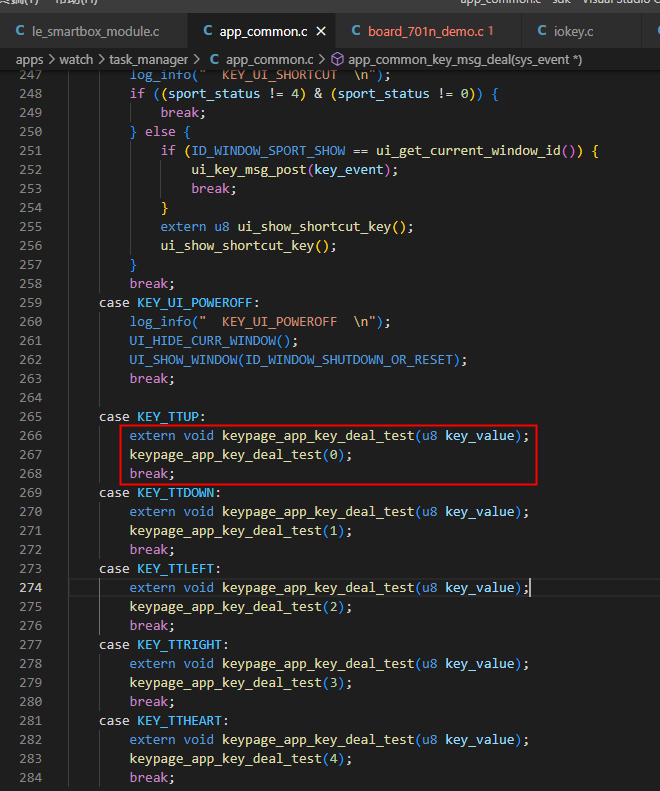
Task: Click 'keypage_app_key_deal_test(1);' call
Action: click(241, 531)
